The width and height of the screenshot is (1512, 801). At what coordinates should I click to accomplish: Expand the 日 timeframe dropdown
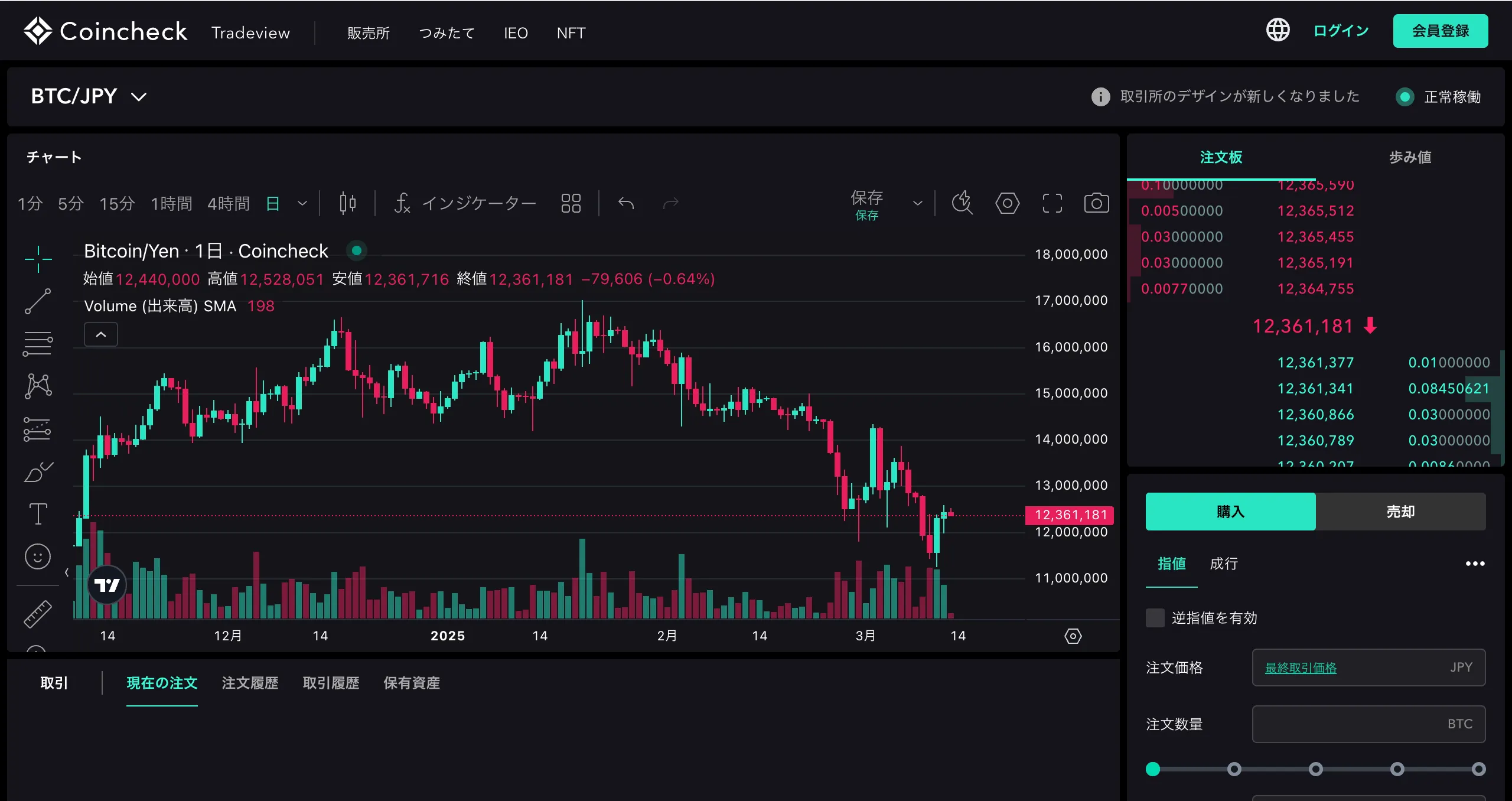click(x=302, y=203)
